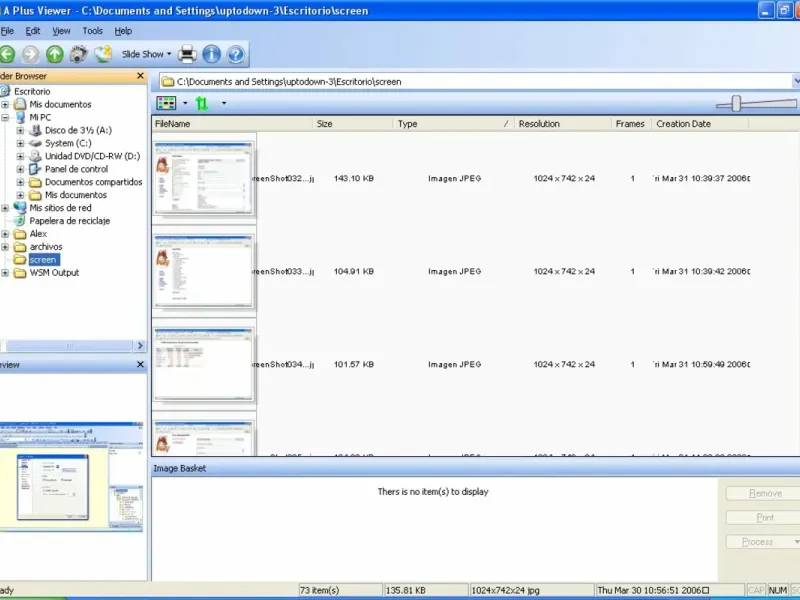The width and height of the screenshot is (800, 600).
Task: Close the Folder Browser panel
Action: point(141,76)
